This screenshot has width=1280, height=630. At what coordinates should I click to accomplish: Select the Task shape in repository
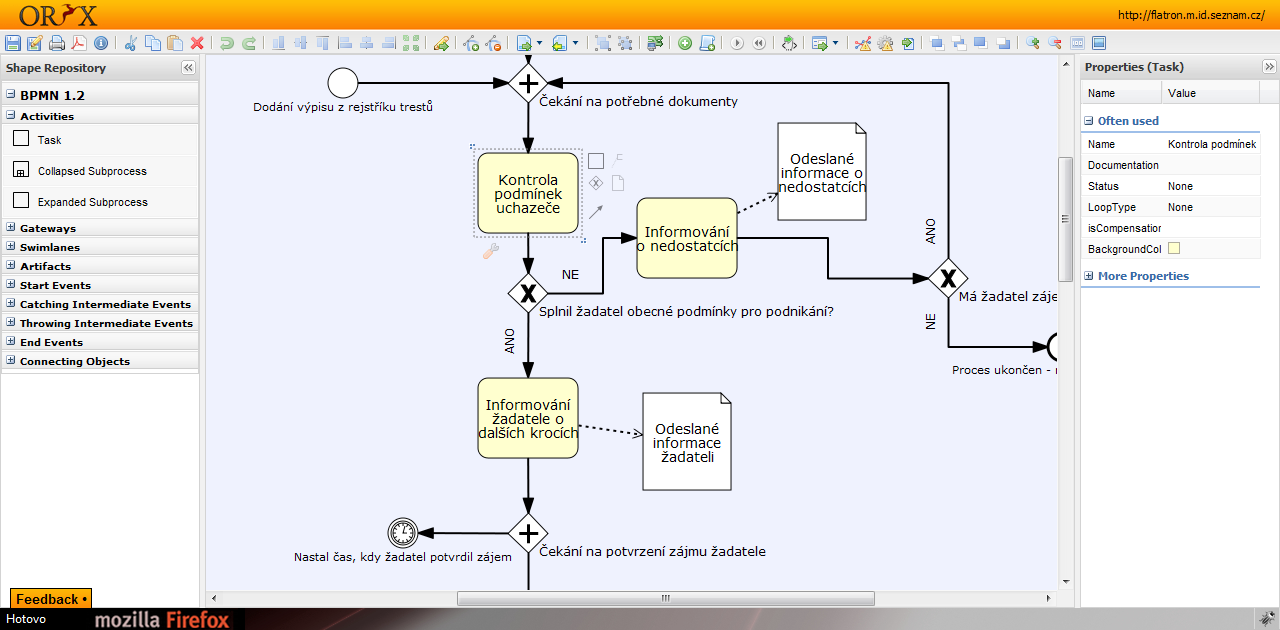pyautogui.click(x=21, y=139)
